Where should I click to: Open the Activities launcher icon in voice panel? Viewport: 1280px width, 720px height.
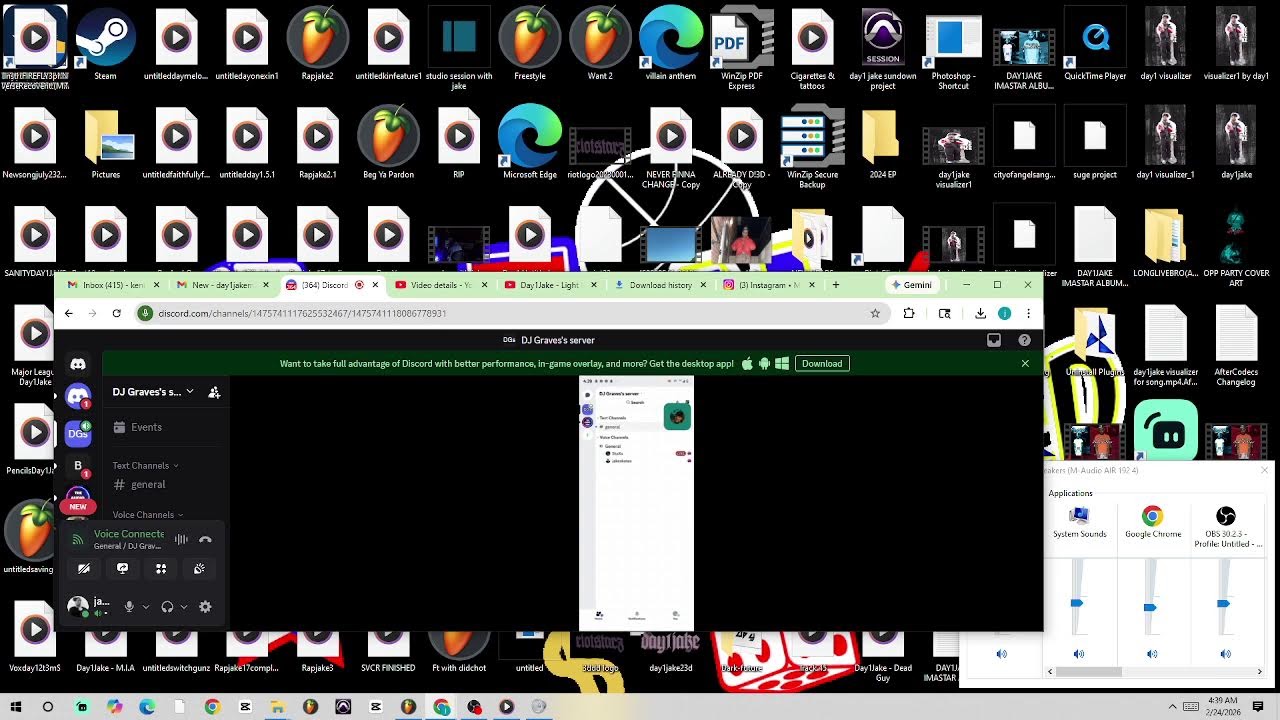[161, 568]
